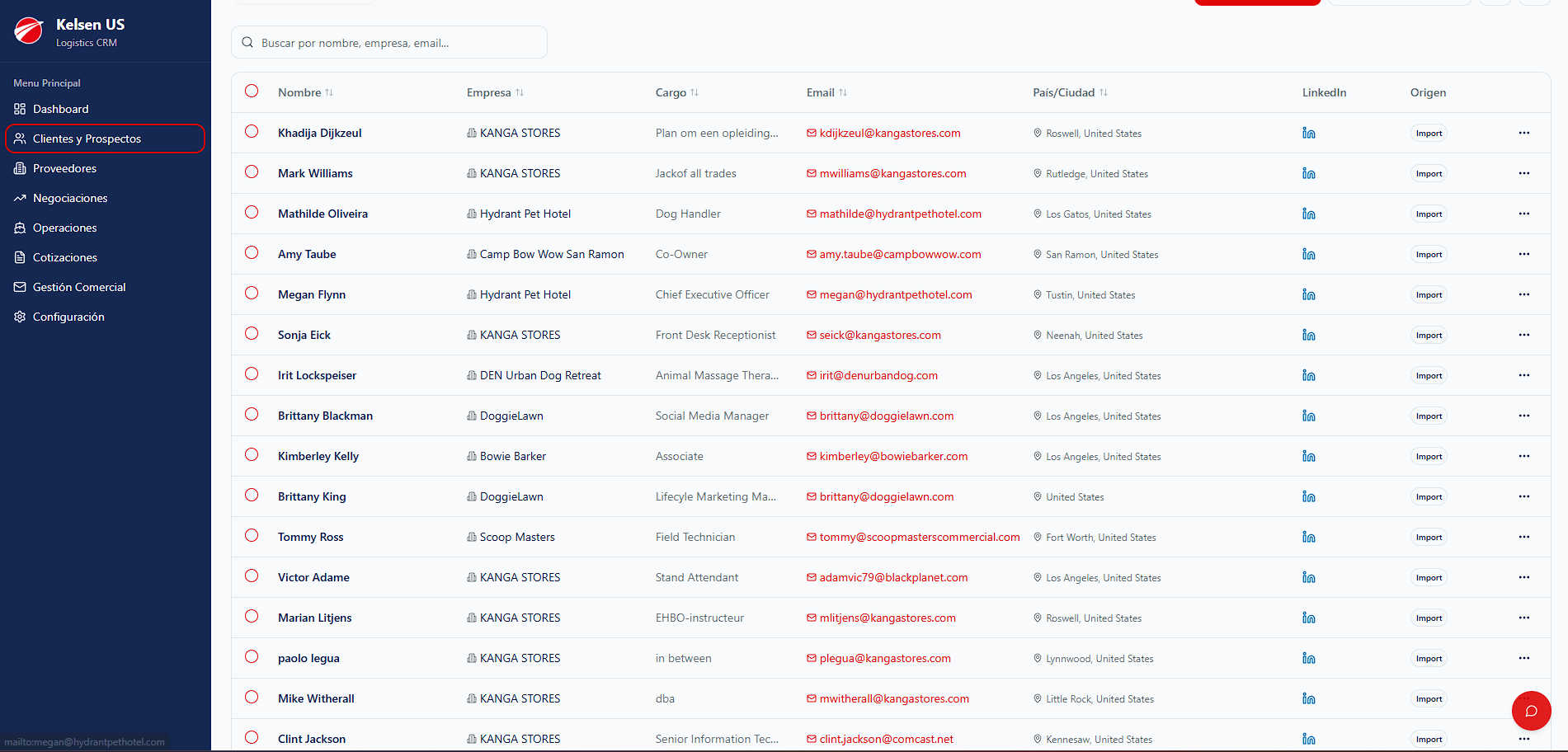
Task: Email mathilde@hydrantpethotel.com via link
Action: [x=900, y=214]
